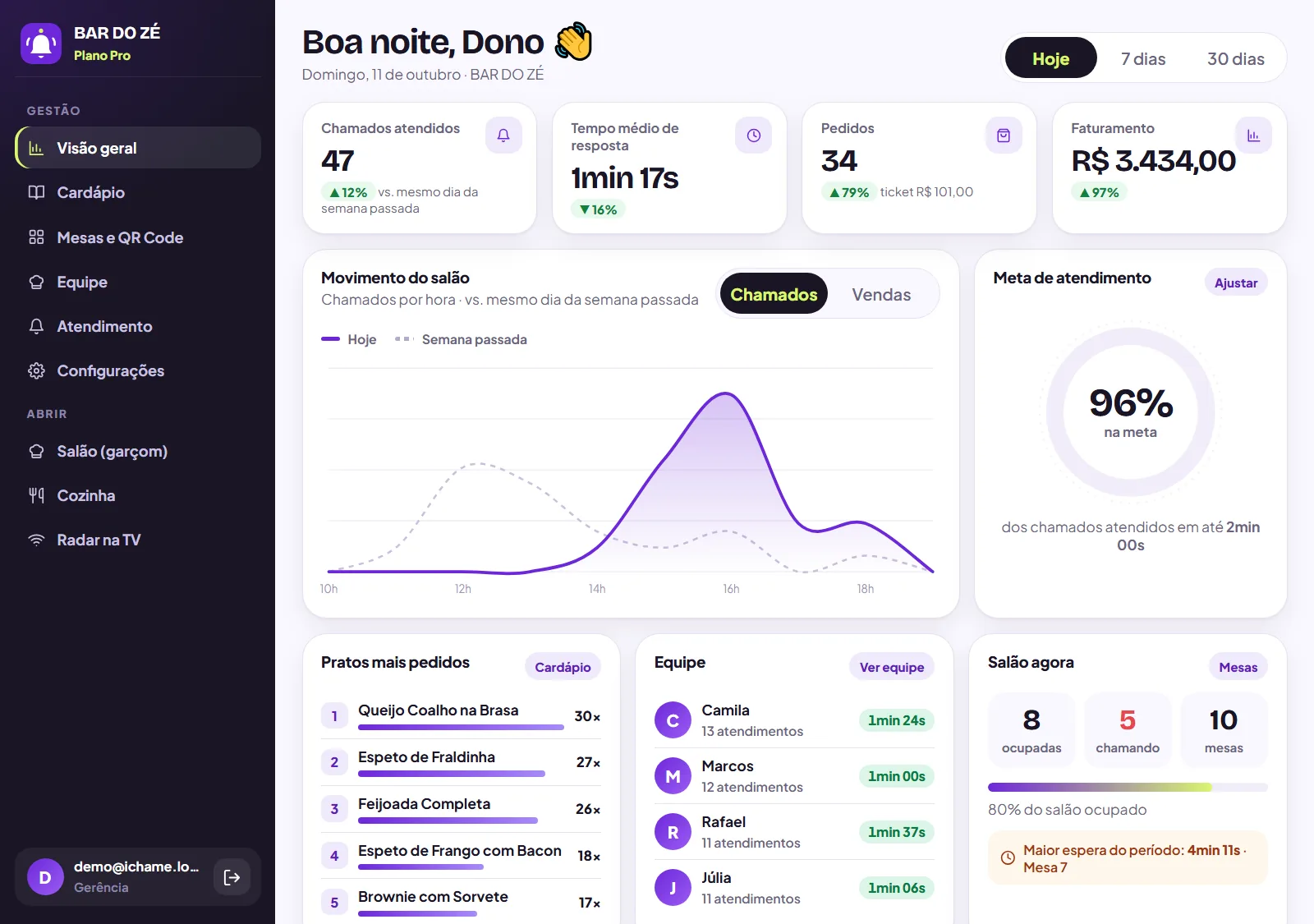Click the BAR DO ZÉ bell logo
Screen dimensions: 1314x924
tap(41, 44)
